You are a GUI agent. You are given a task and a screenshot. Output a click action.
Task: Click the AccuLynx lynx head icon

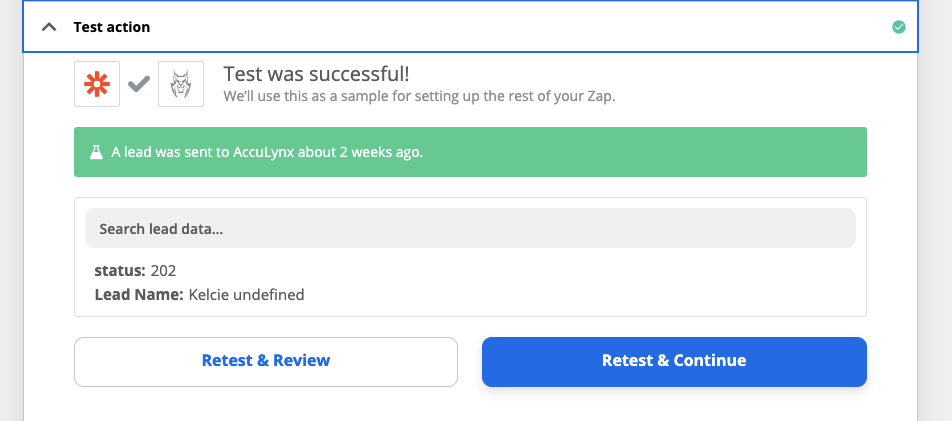(181, 84)
